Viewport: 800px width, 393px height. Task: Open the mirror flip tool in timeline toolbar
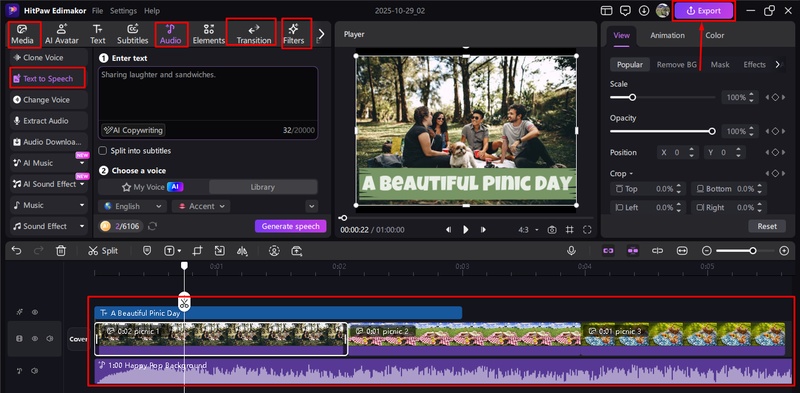point(242,251)
